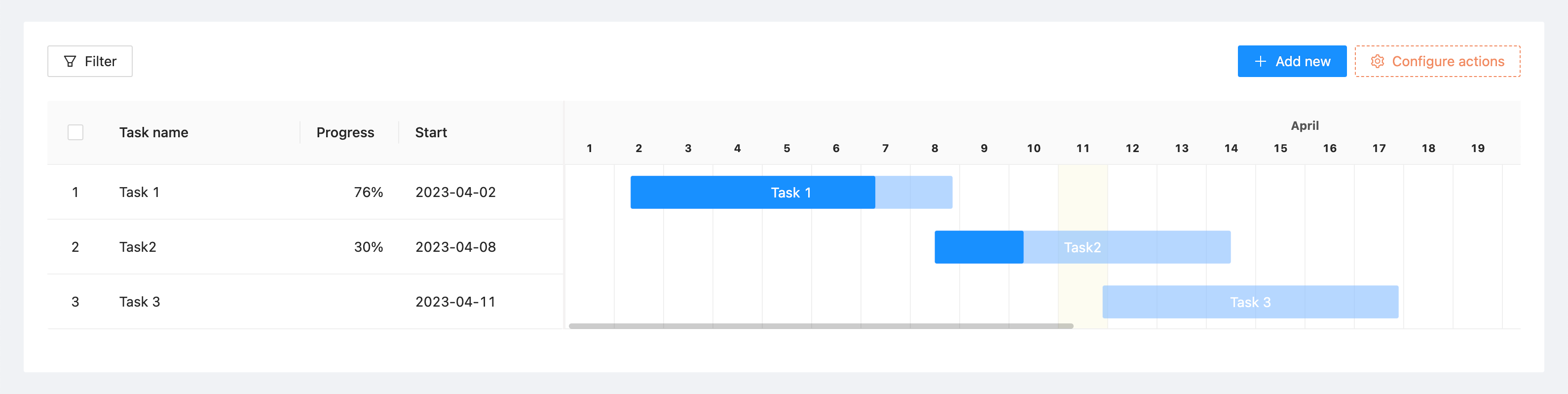Open the Filter panel
Viewport: 1568px width, 394px height.
click(90, 62)
